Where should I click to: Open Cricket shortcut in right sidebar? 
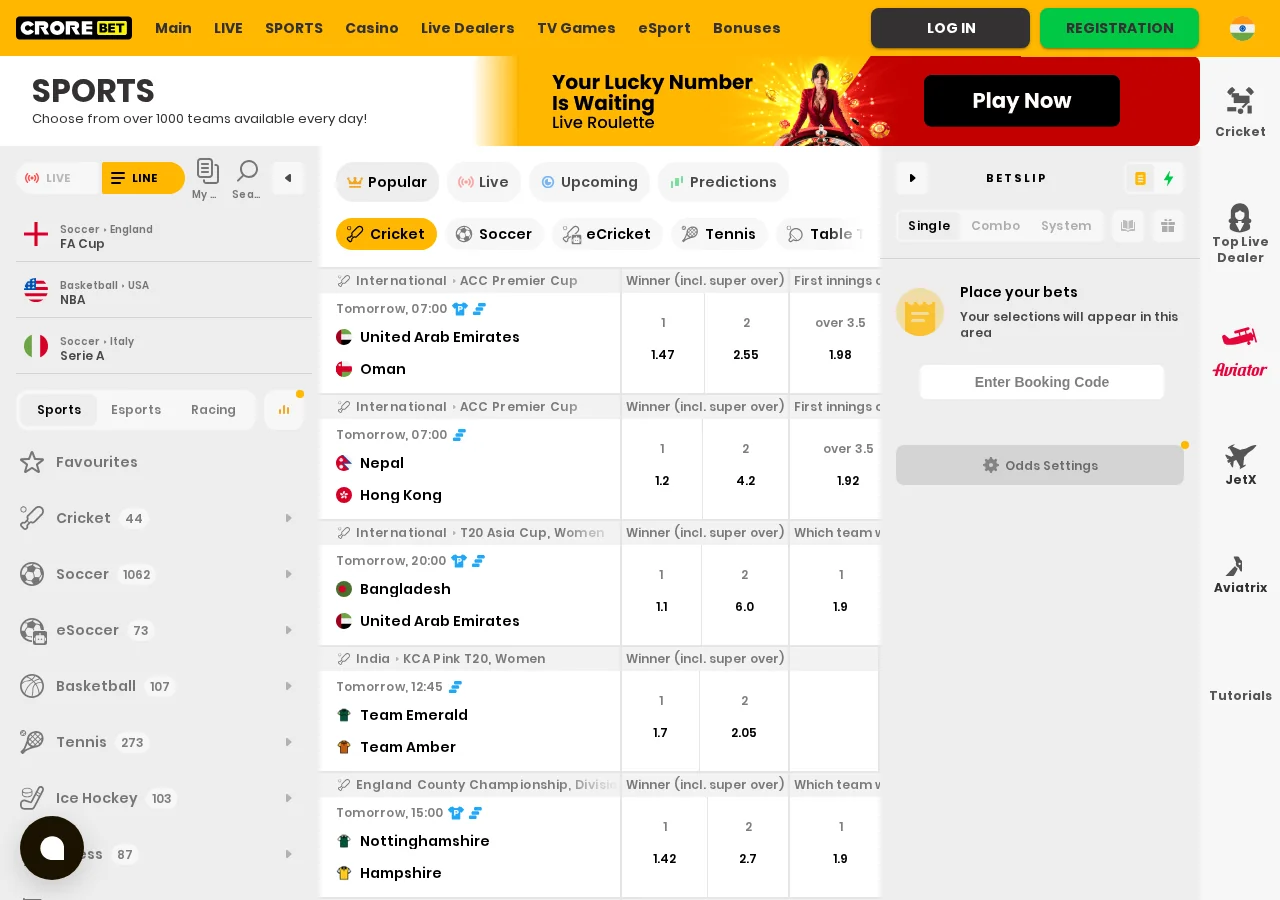1240,111
